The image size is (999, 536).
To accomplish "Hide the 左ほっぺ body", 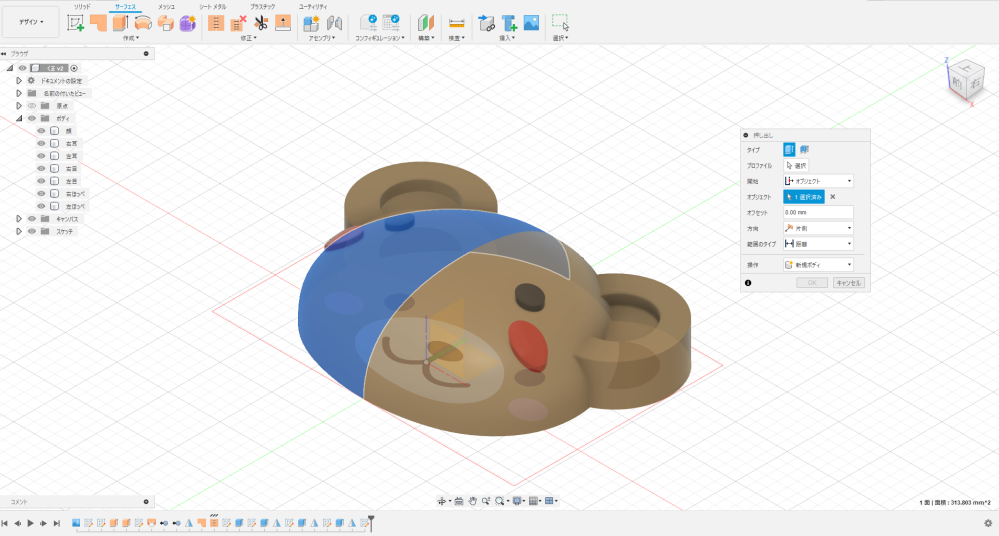I will click(41, 206).
